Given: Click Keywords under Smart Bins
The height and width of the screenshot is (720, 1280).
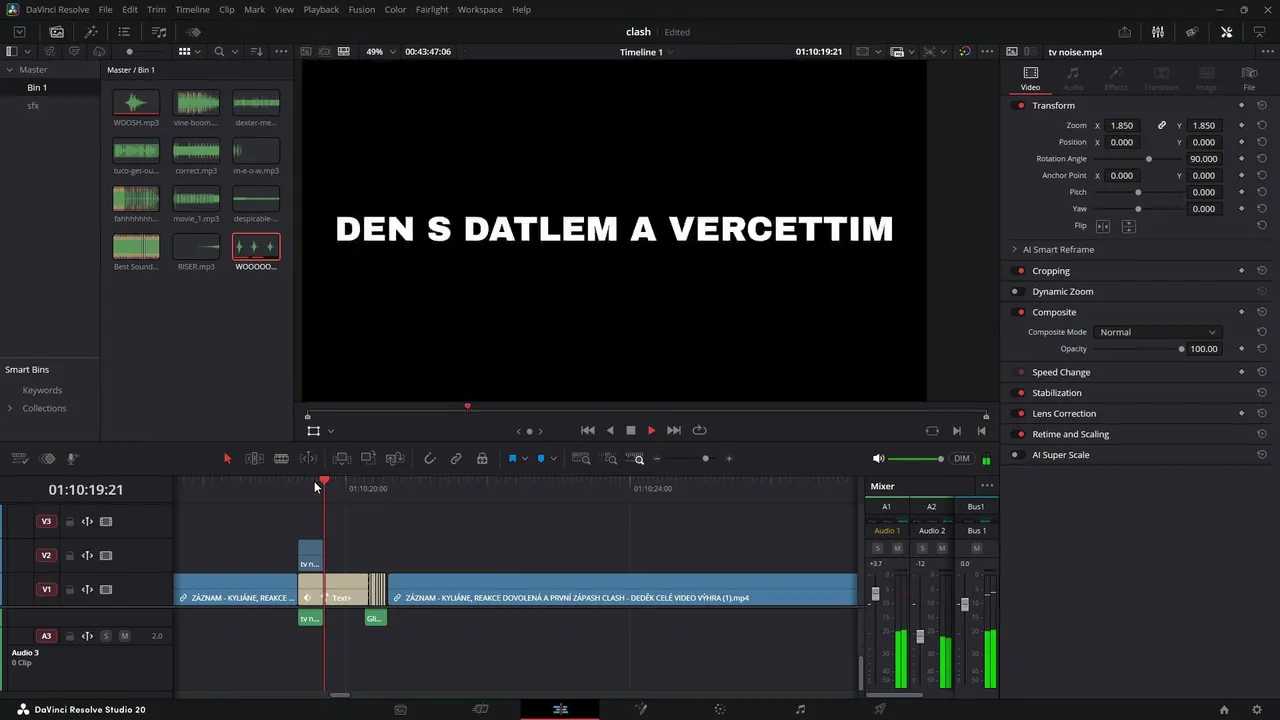Looking at the screenshot, I should click(42, 390).
